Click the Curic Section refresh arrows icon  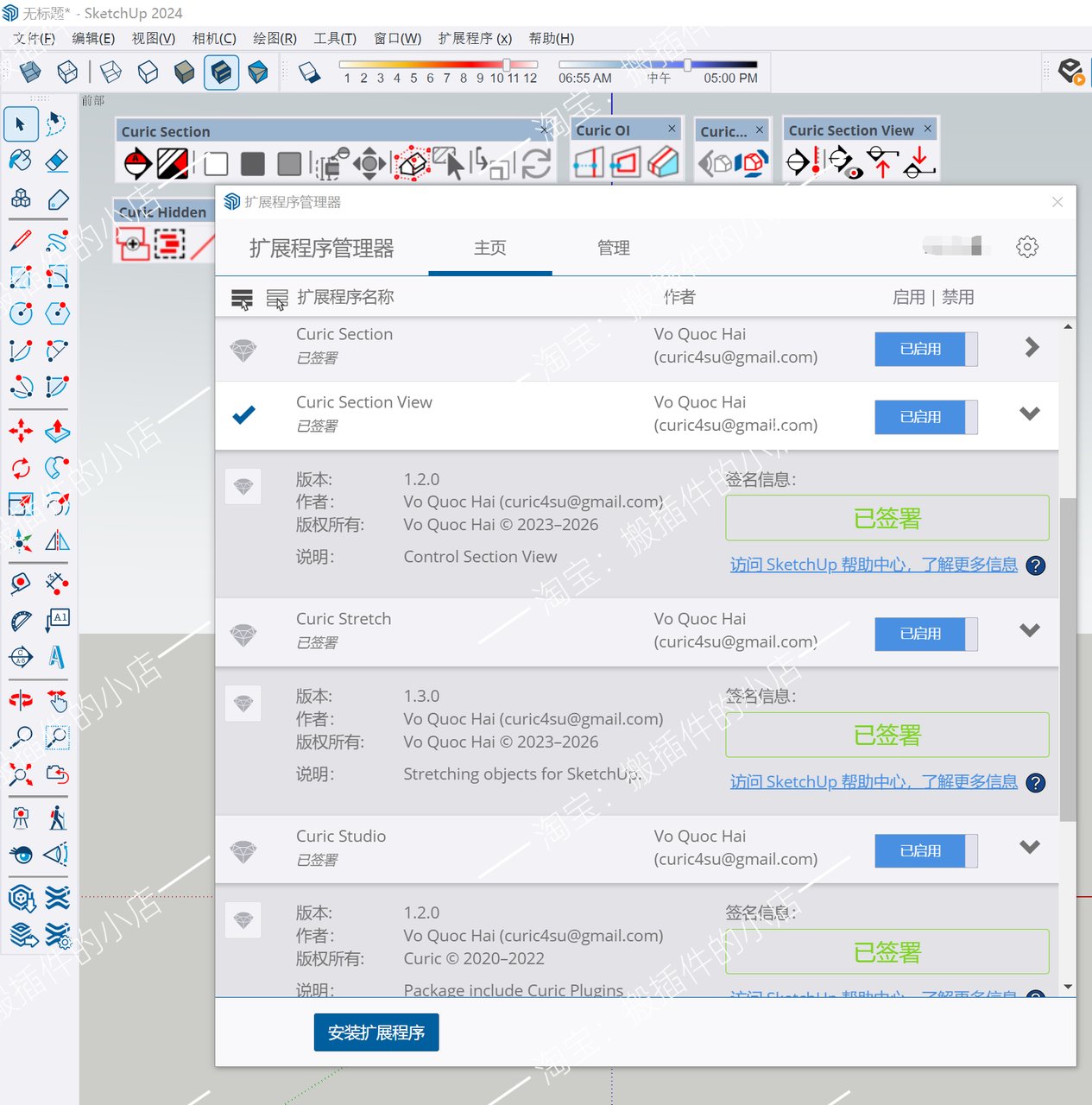(x=536, y=163)
